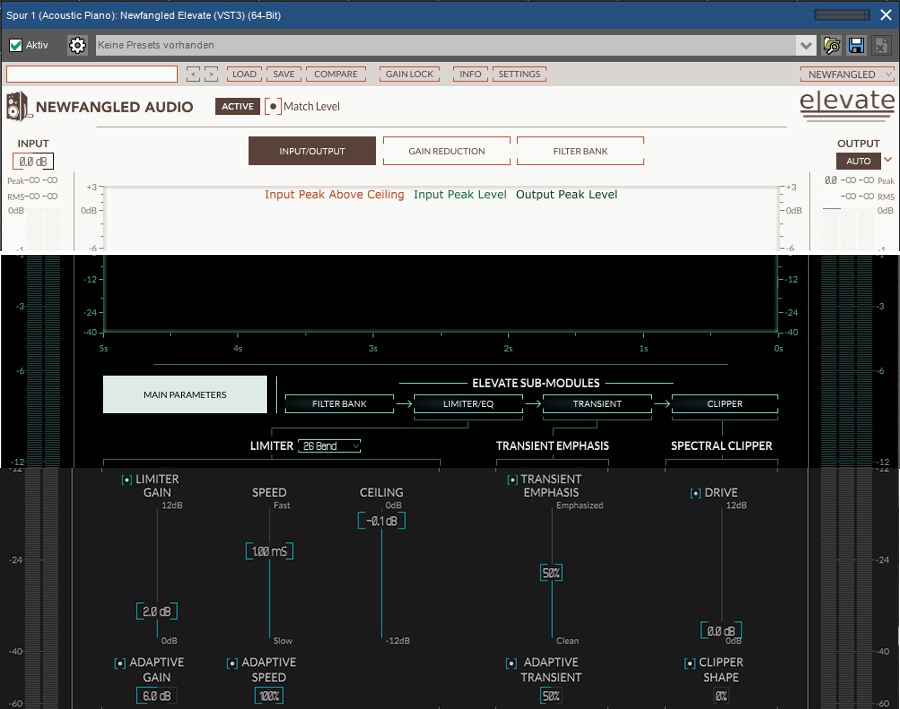The width and height of the screenshot is (900, 709).
Task: Toggle the Limiter Gain link indicator
Action: tap(127, 479)
